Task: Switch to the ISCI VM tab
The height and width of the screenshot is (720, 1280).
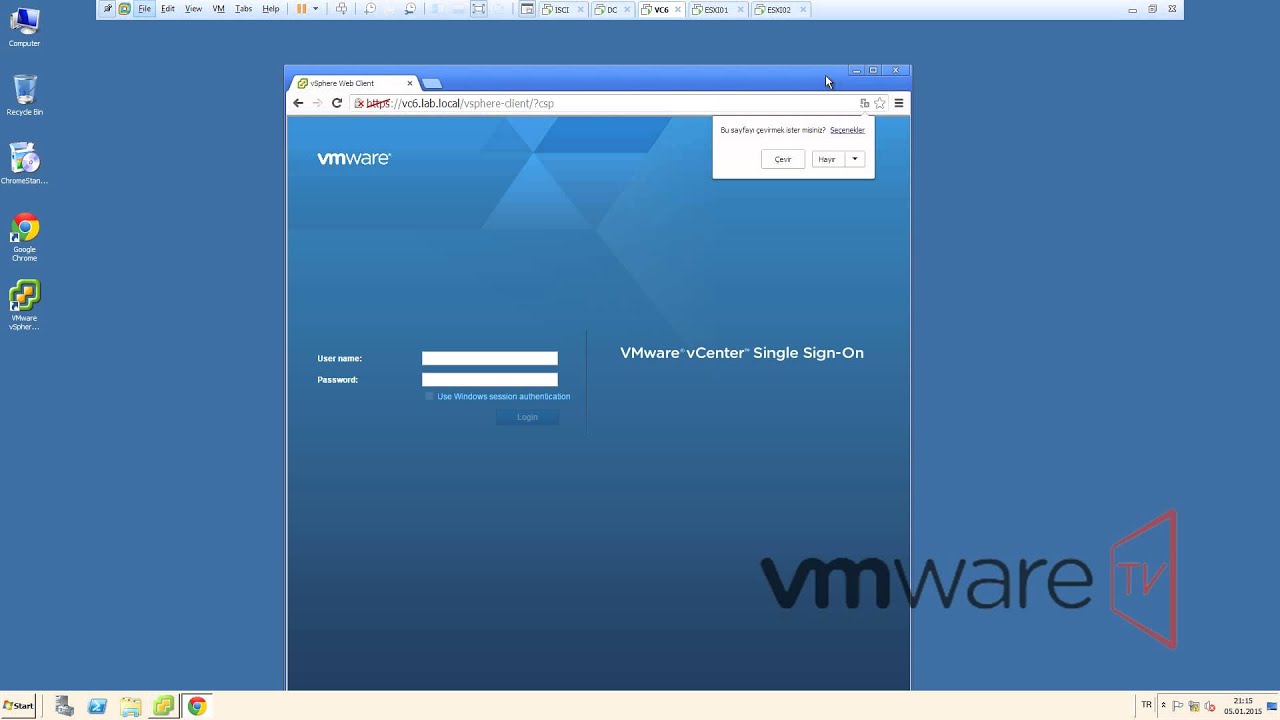Action: (x=563, y=10)
